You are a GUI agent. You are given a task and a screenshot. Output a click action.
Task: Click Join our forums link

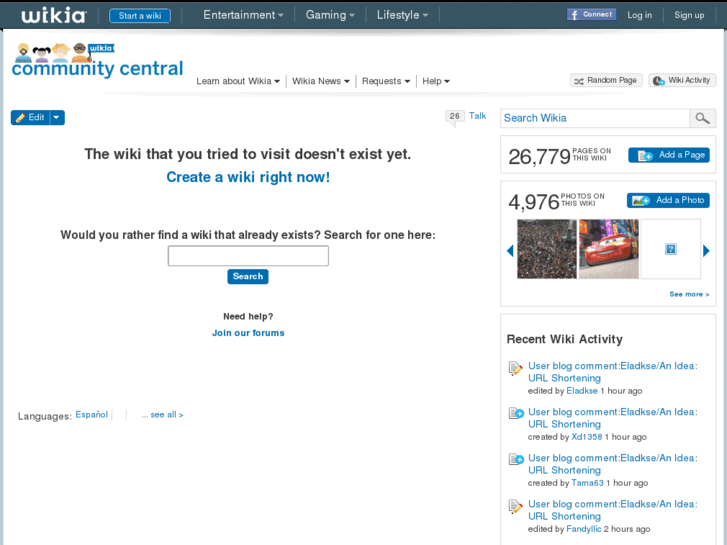click(248, 333)
